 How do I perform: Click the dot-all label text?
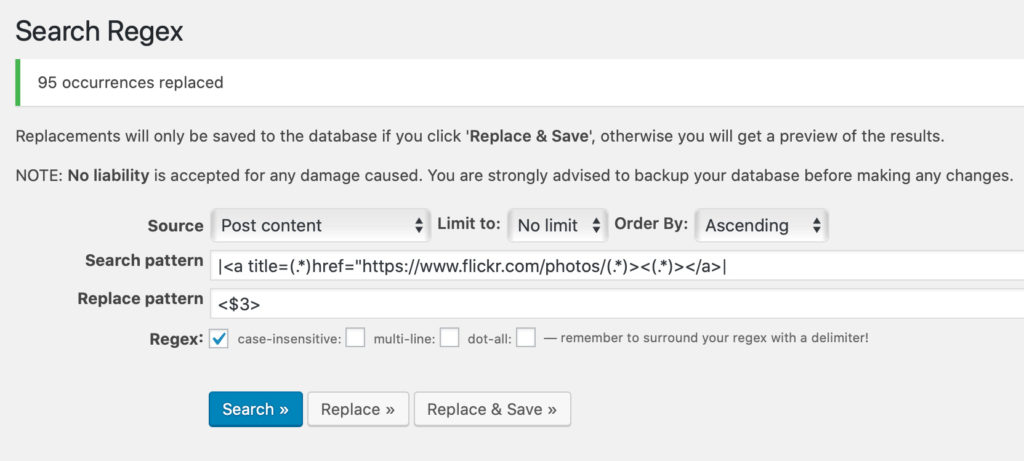pos(488,339)
